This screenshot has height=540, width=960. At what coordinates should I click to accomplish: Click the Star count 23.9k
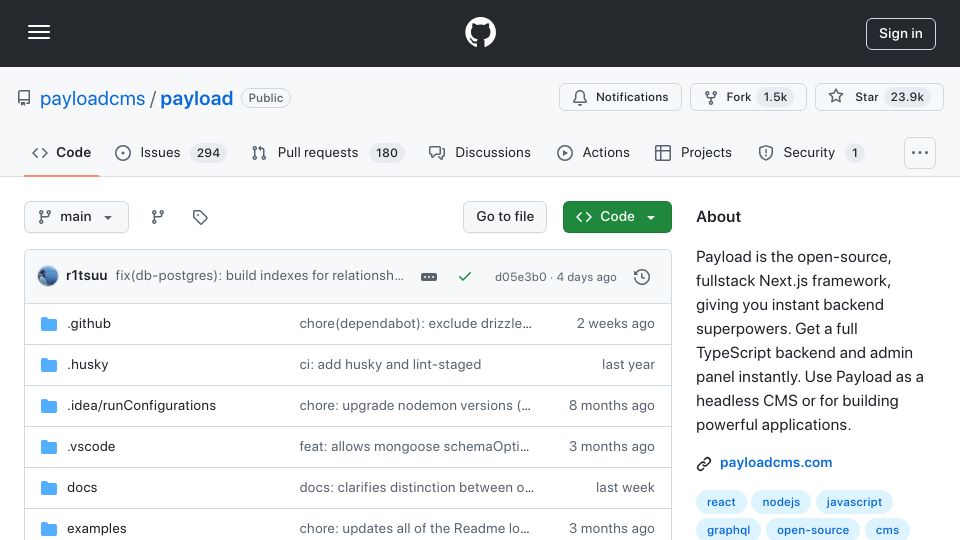click(x=907, y=97)
